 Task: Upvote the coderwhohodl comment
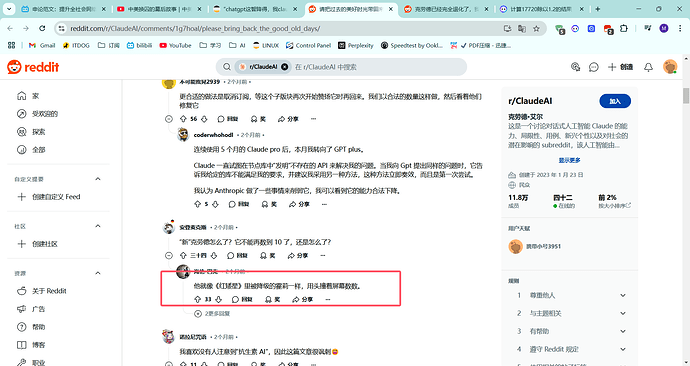198,204
